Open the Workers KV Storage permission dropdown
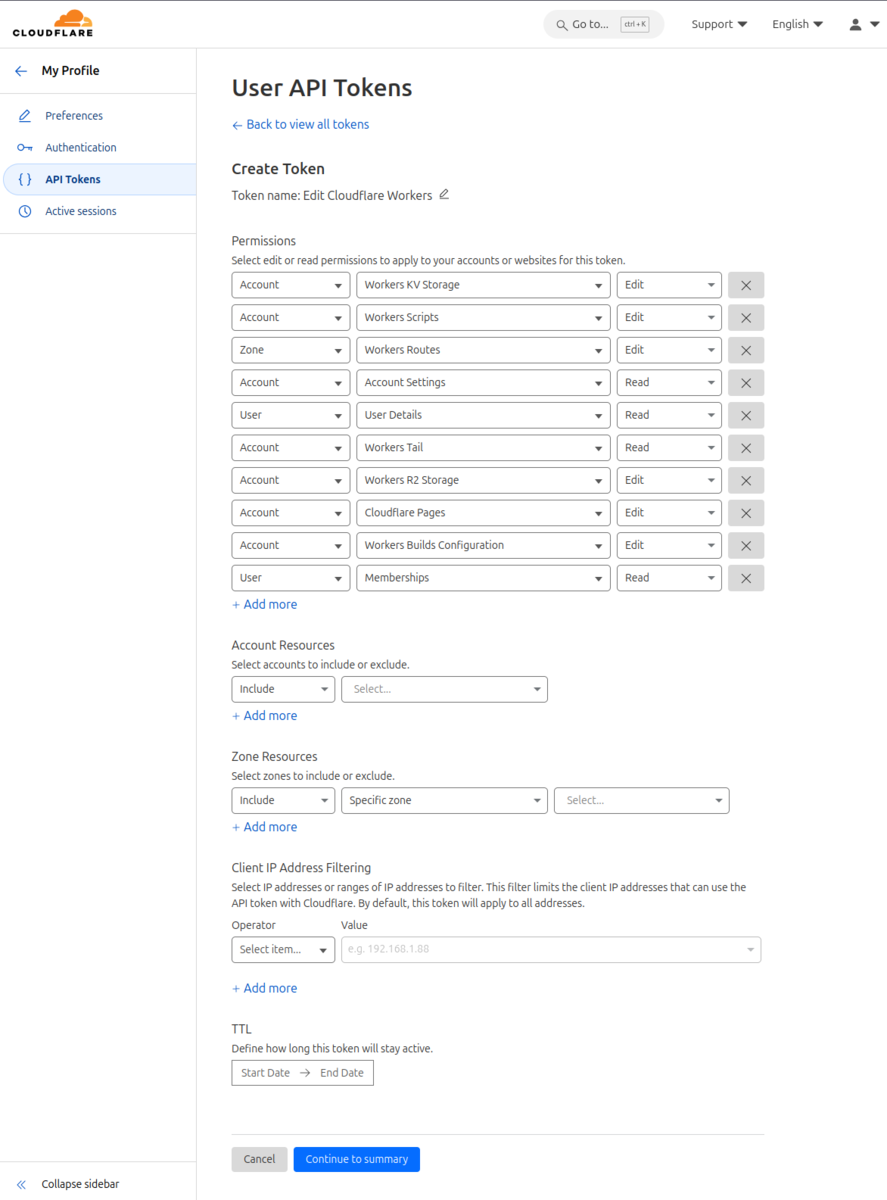The image size is (887, 1200). tap(483, 285)
